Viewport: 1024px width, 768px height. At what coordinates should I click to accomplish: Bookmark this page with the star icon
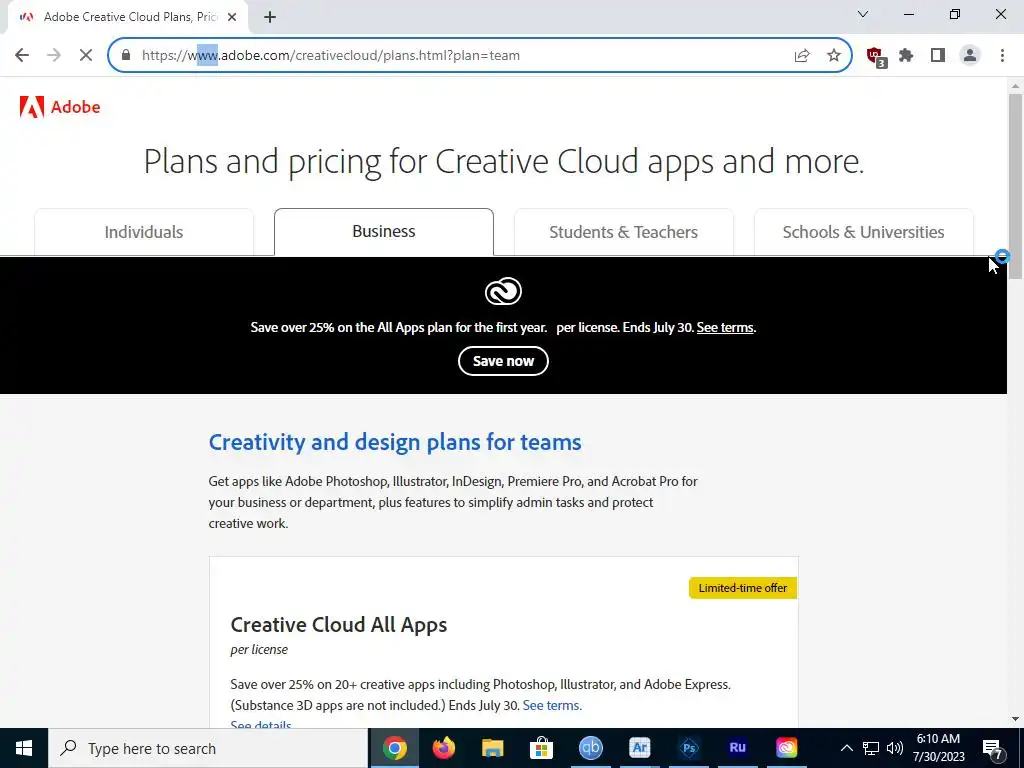pyautogui.click(x=834, y=56)
